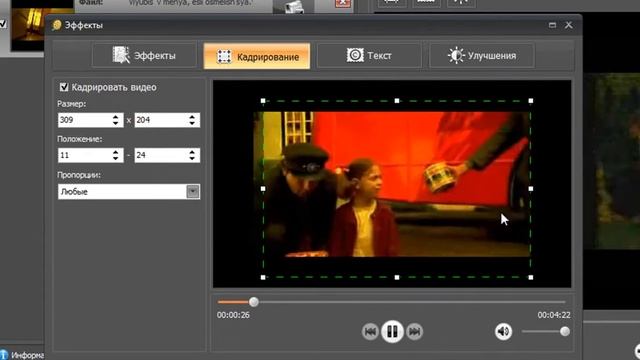
Task: Open the Пропорции dropdown showing Любые
Action: (129, 191)
